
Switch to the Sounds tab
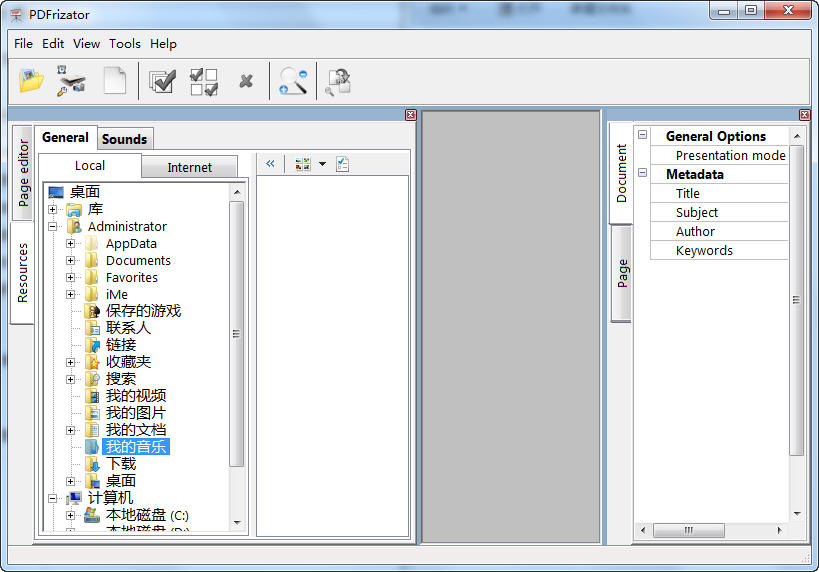click(124, 139)
